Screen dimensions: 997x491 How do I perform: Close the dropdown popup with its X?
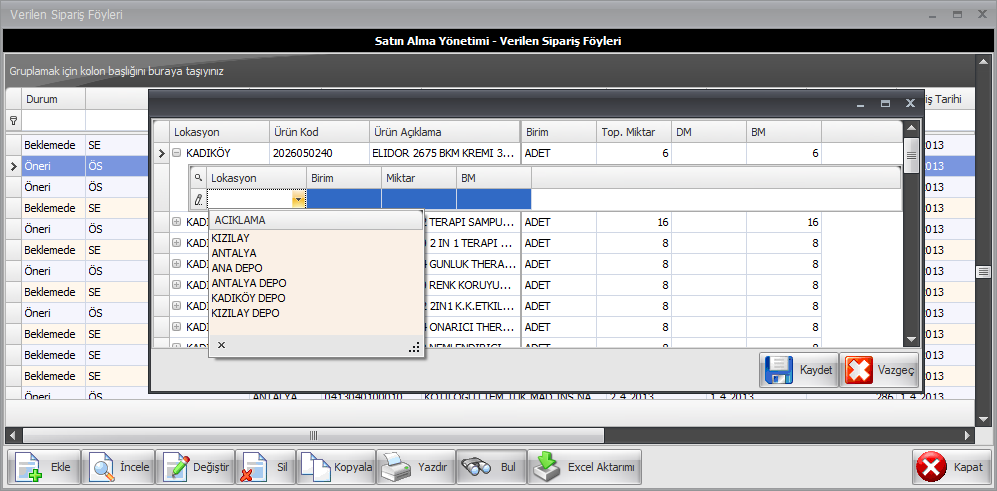point(221,345)
